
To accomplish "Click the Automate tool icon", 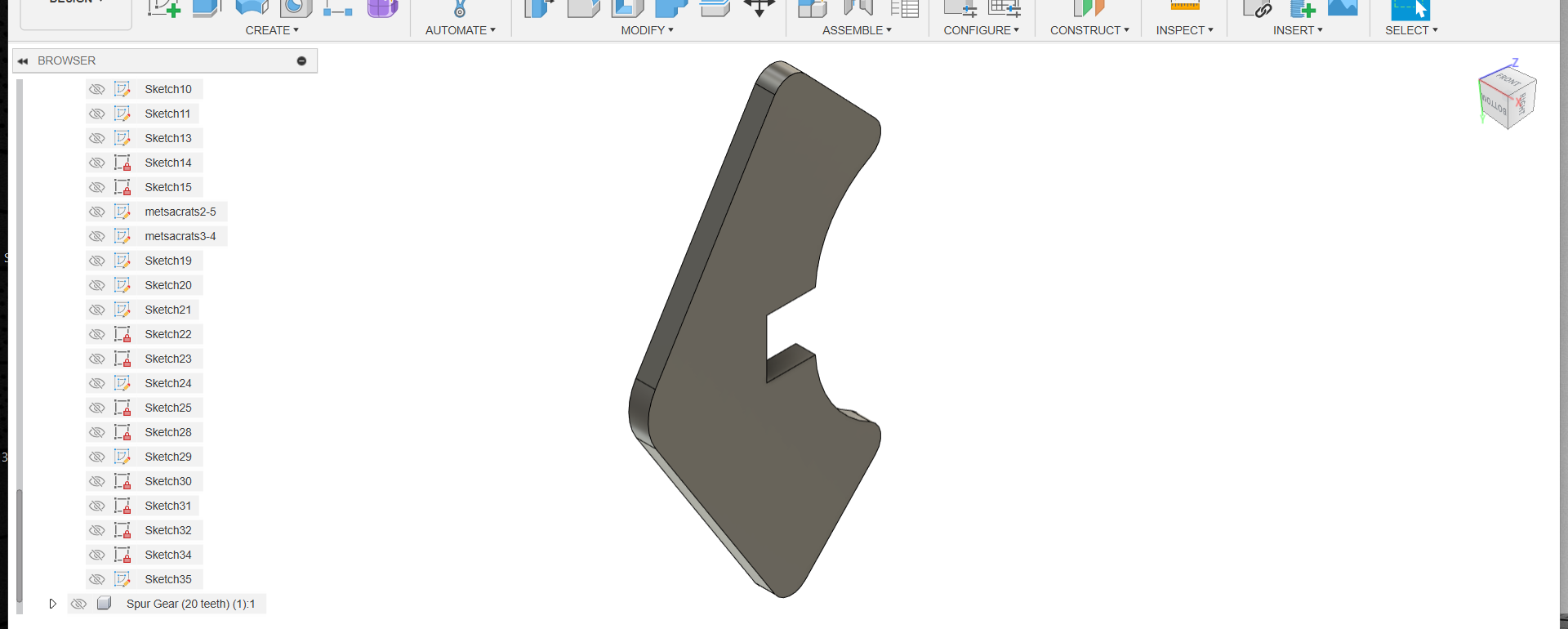I will 460,8.
